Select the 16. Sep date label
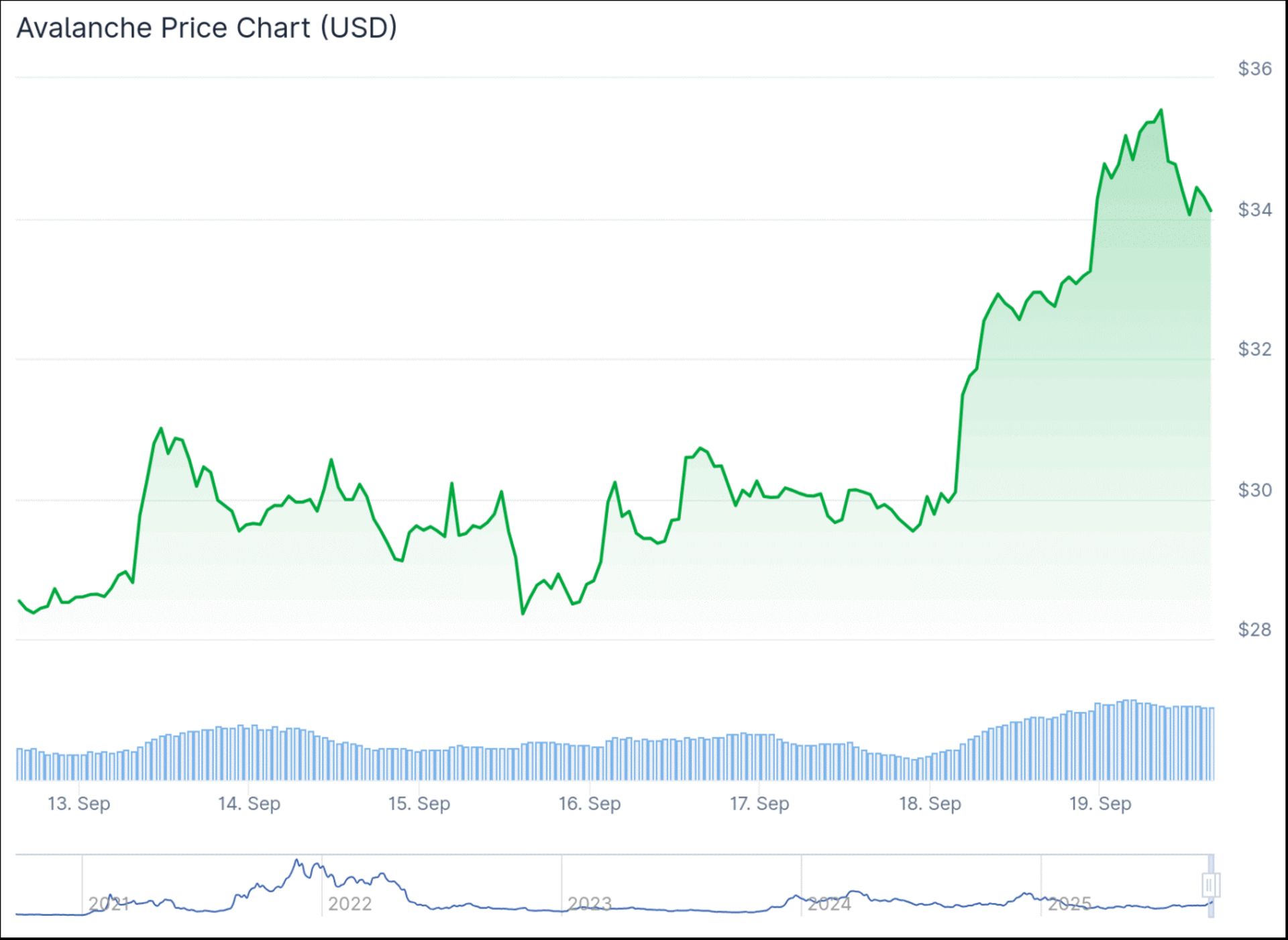Screen dimensions: 1288x940 [x=590, y=803]
